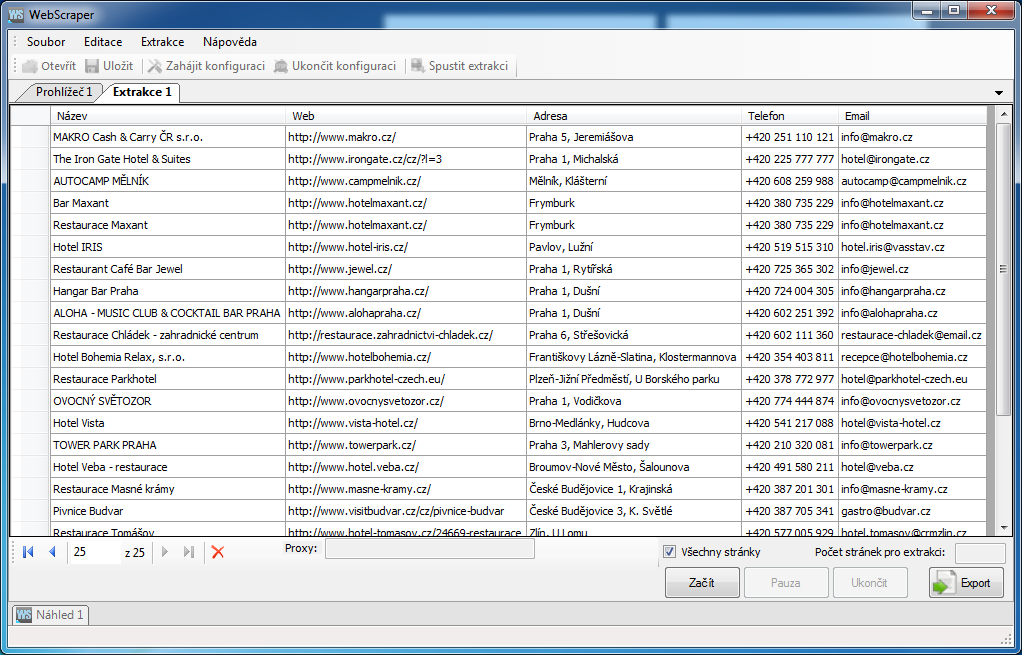1022x655 pixels.
Task: Click the Proxy input field
Action: pyautogui.click(x=430, y=549)
